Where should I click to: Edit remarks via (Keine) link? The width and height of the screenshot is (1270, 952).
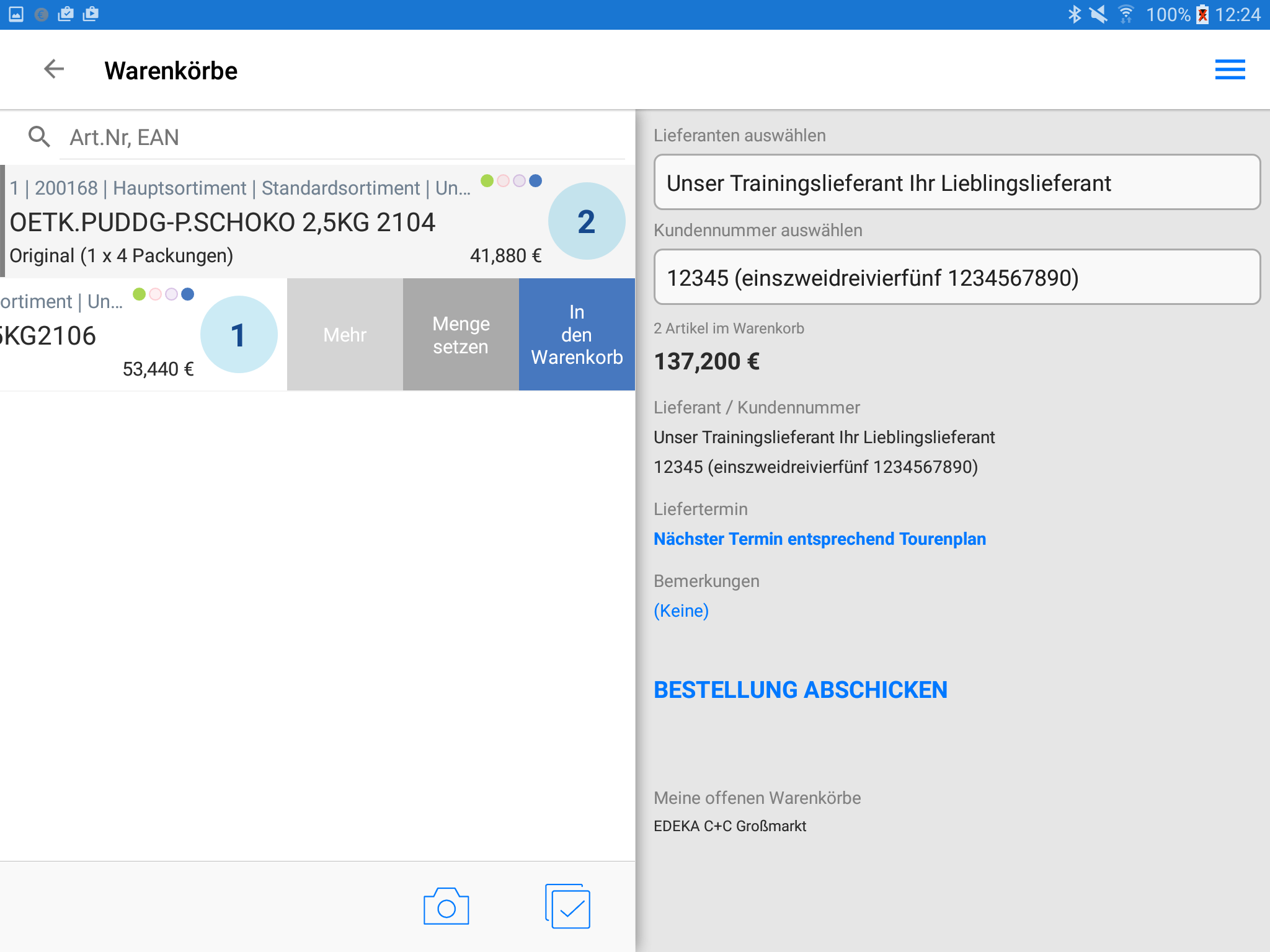pyautogui.click(x=681, y=610)
